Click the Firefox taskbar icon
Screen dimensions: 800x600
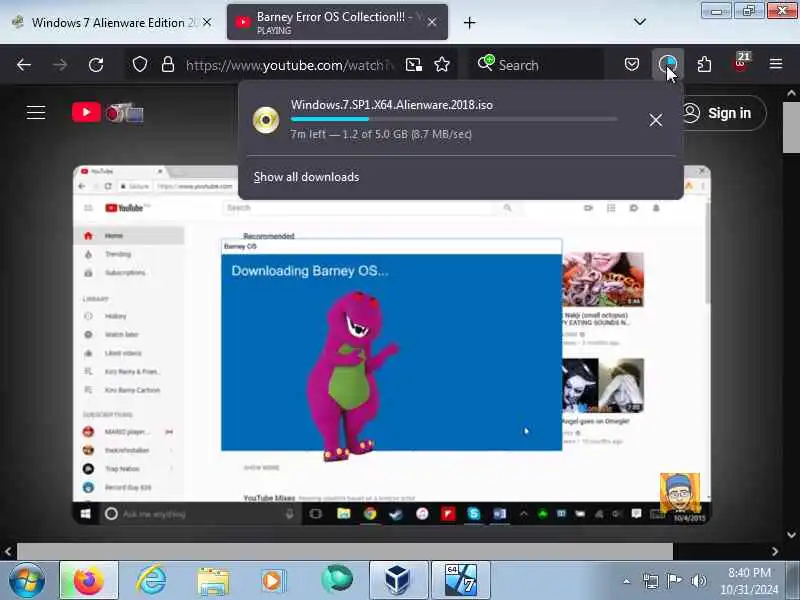89,581
